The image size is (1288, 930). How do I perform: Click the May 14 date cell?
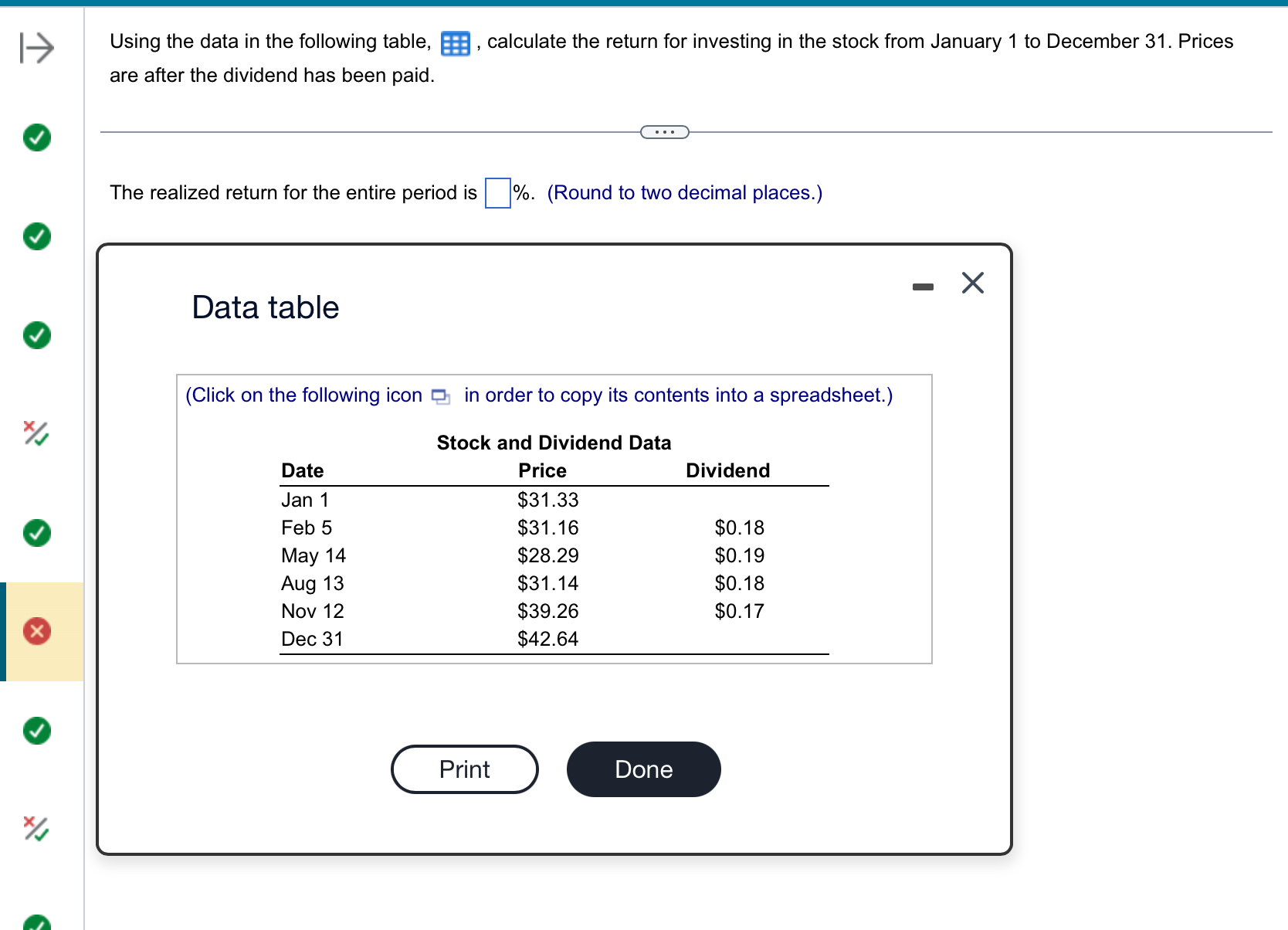tap(314, 556)
